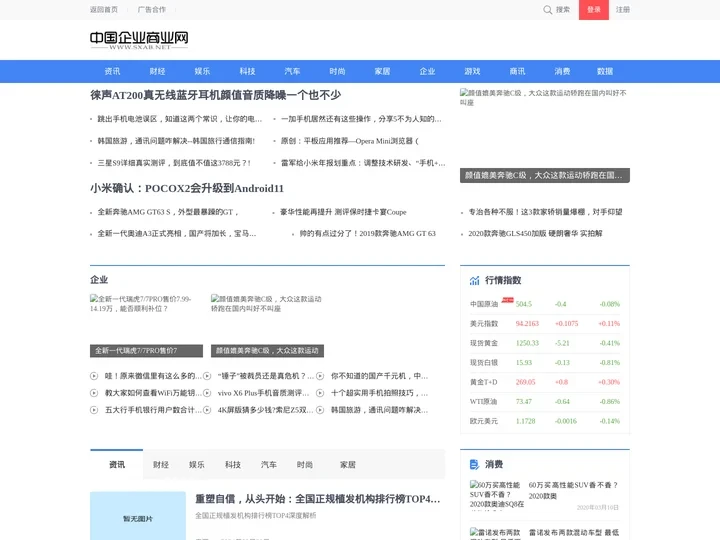
Task: Click the 消费 document icon
Action: 474,465
